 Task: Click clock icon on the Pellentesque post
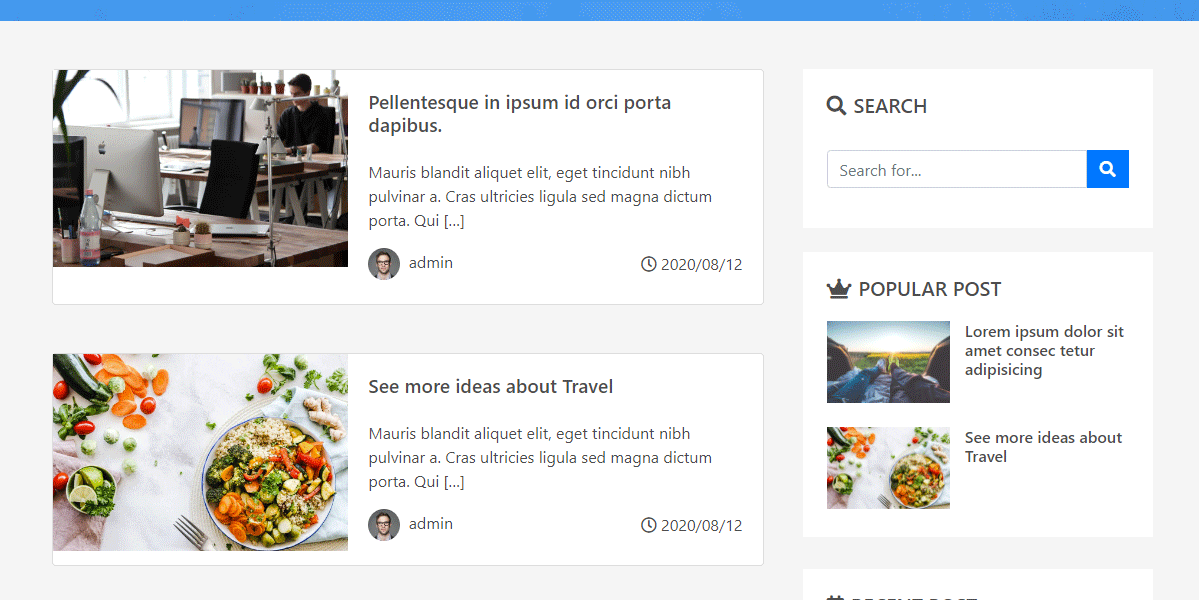(648, 264)
